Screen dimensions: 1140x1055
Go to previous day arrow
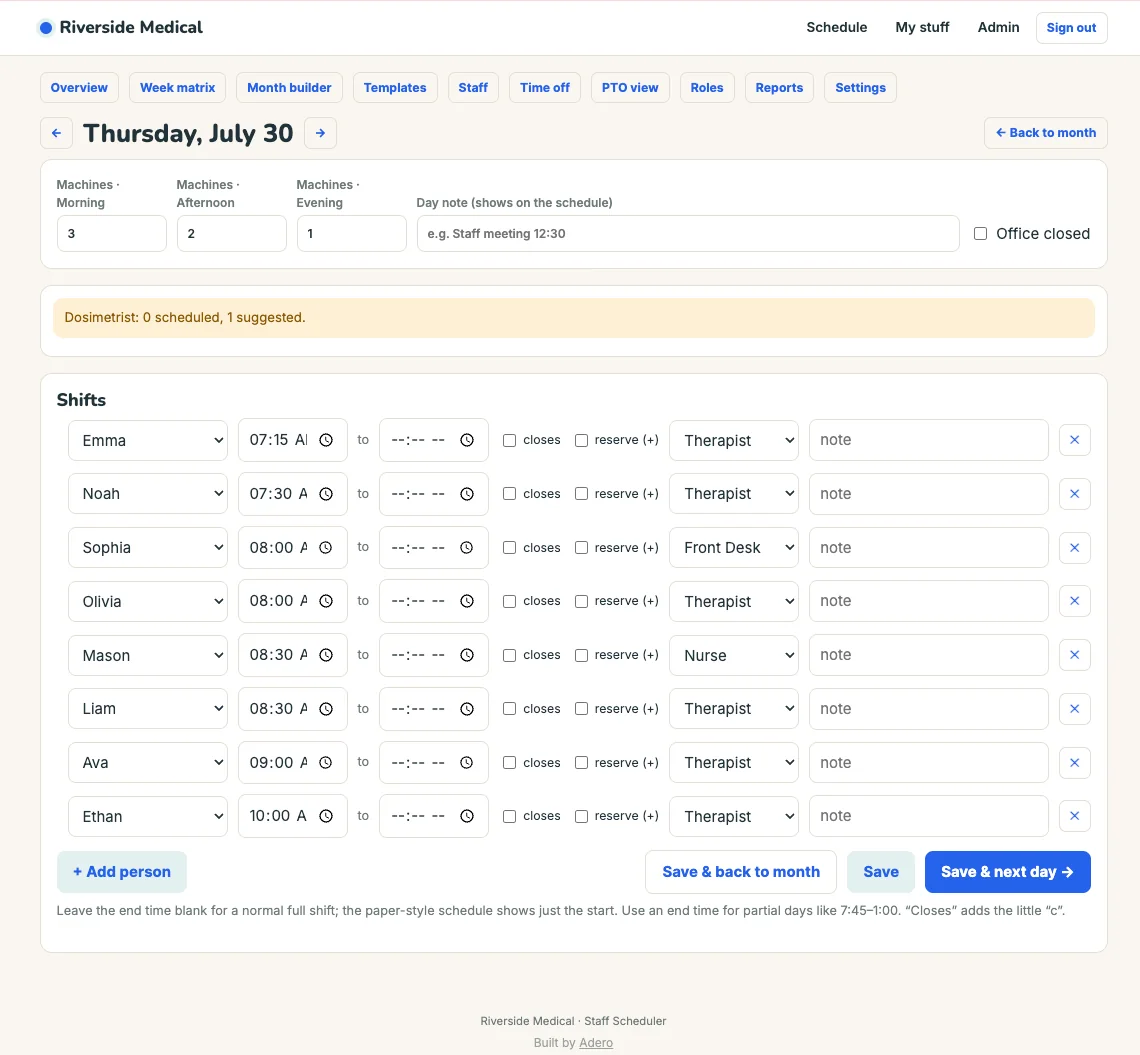[56, 133]
